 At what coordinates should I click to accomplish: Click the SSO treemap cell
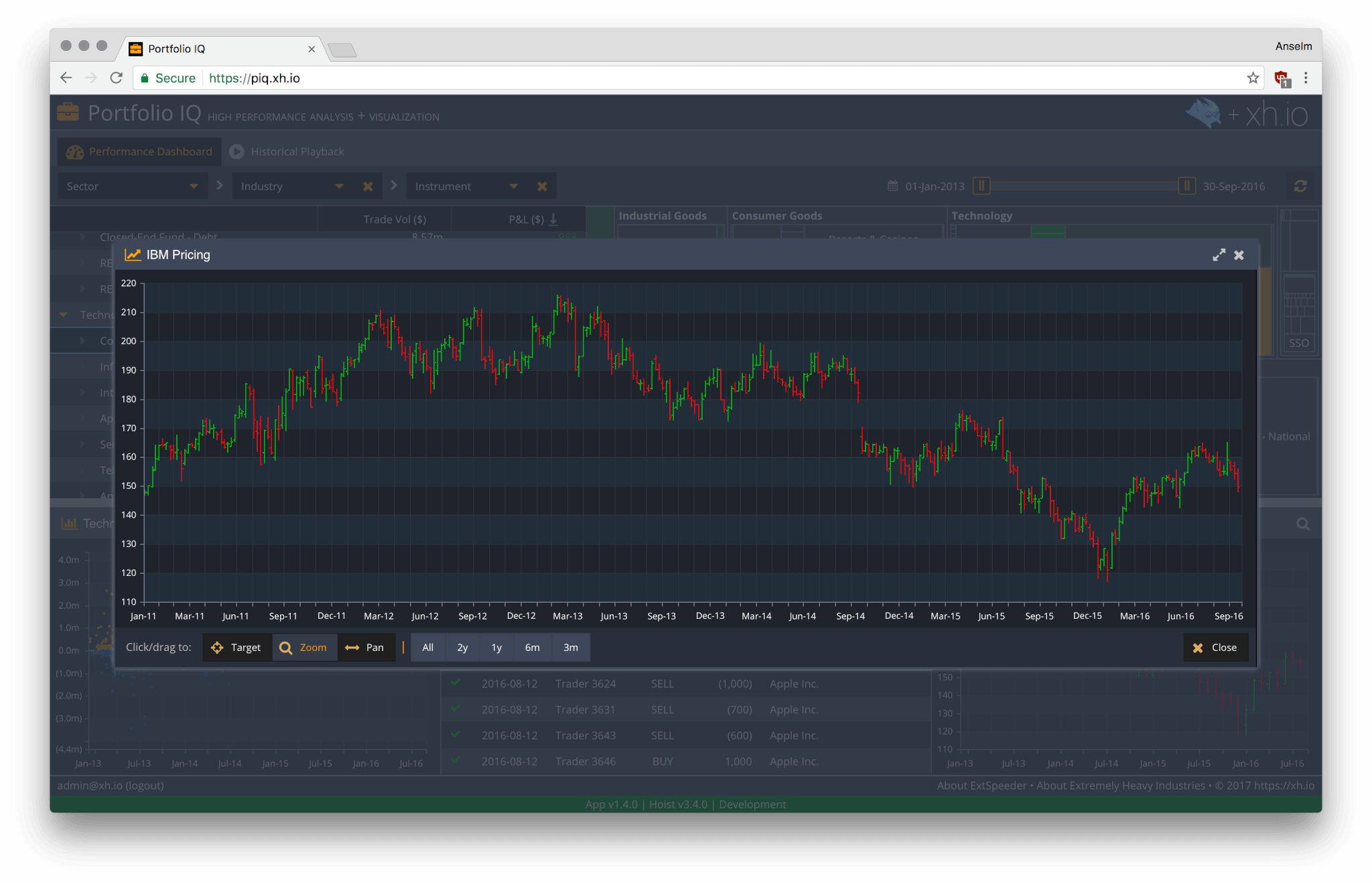1299,343
